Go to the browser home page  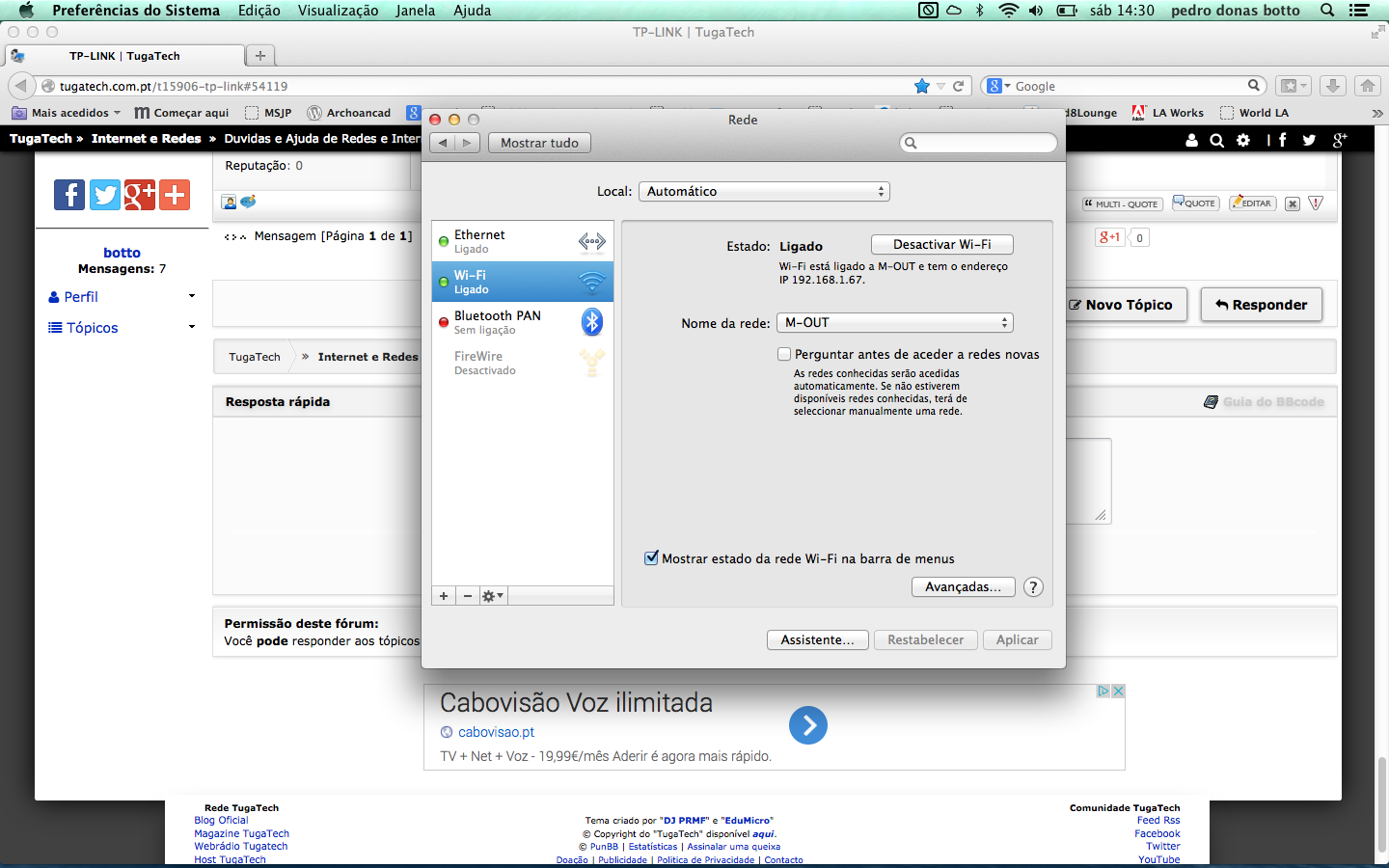click(x=1368, y=86)
